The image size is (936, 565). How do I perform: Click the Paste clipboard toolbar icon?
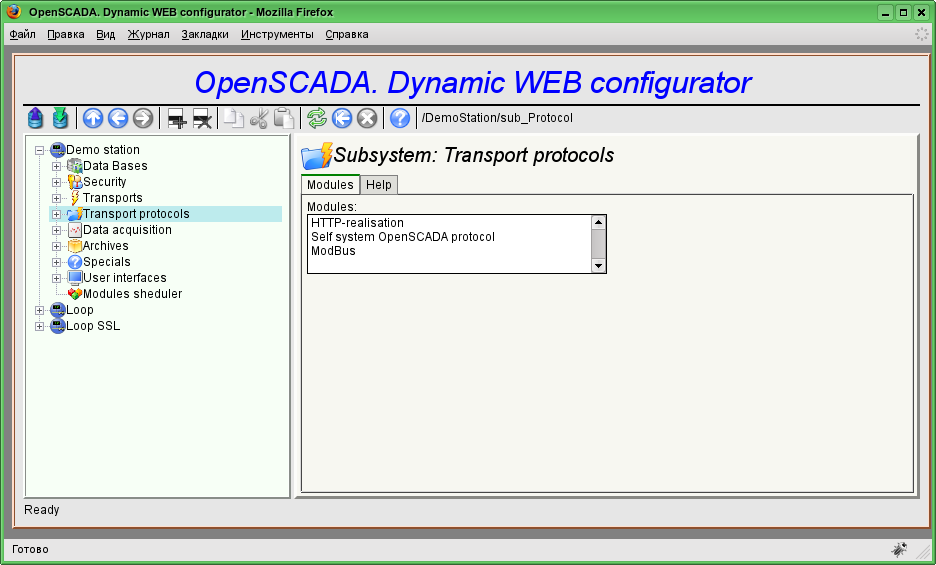(284, 118)
